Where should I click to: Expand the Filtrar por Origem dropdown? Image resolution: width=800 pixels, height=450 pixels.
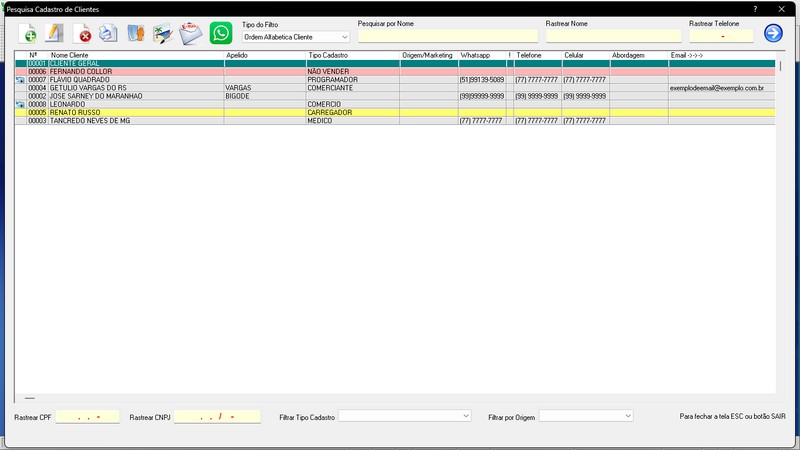(x=586, y=415)
